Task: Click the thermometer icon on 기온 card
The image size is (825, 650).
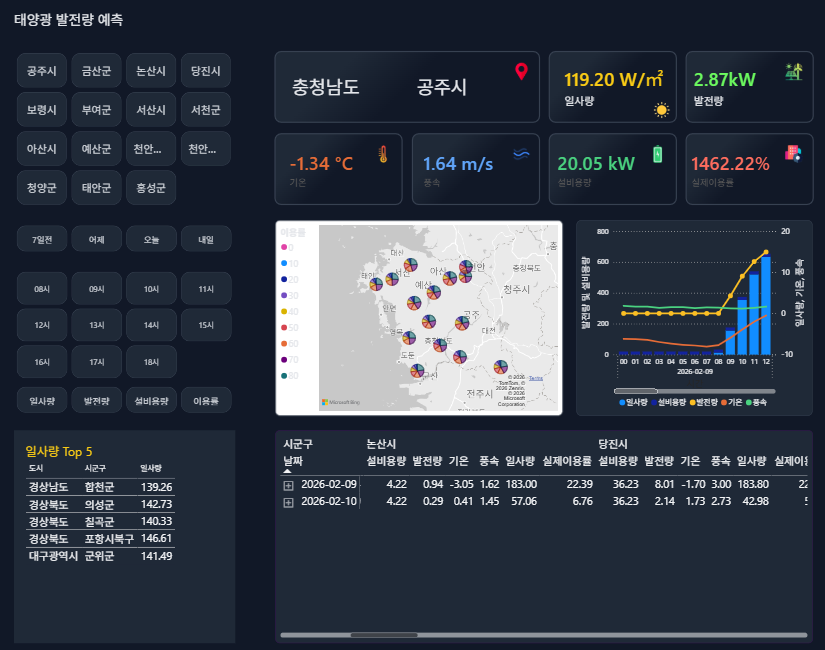Action: tap(383, 154)
